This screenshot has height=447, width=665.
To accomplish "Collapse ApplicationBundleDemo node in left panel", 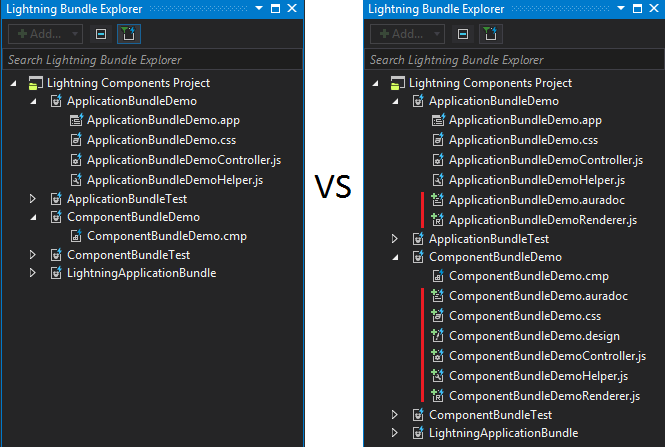I will coord(32,101).
